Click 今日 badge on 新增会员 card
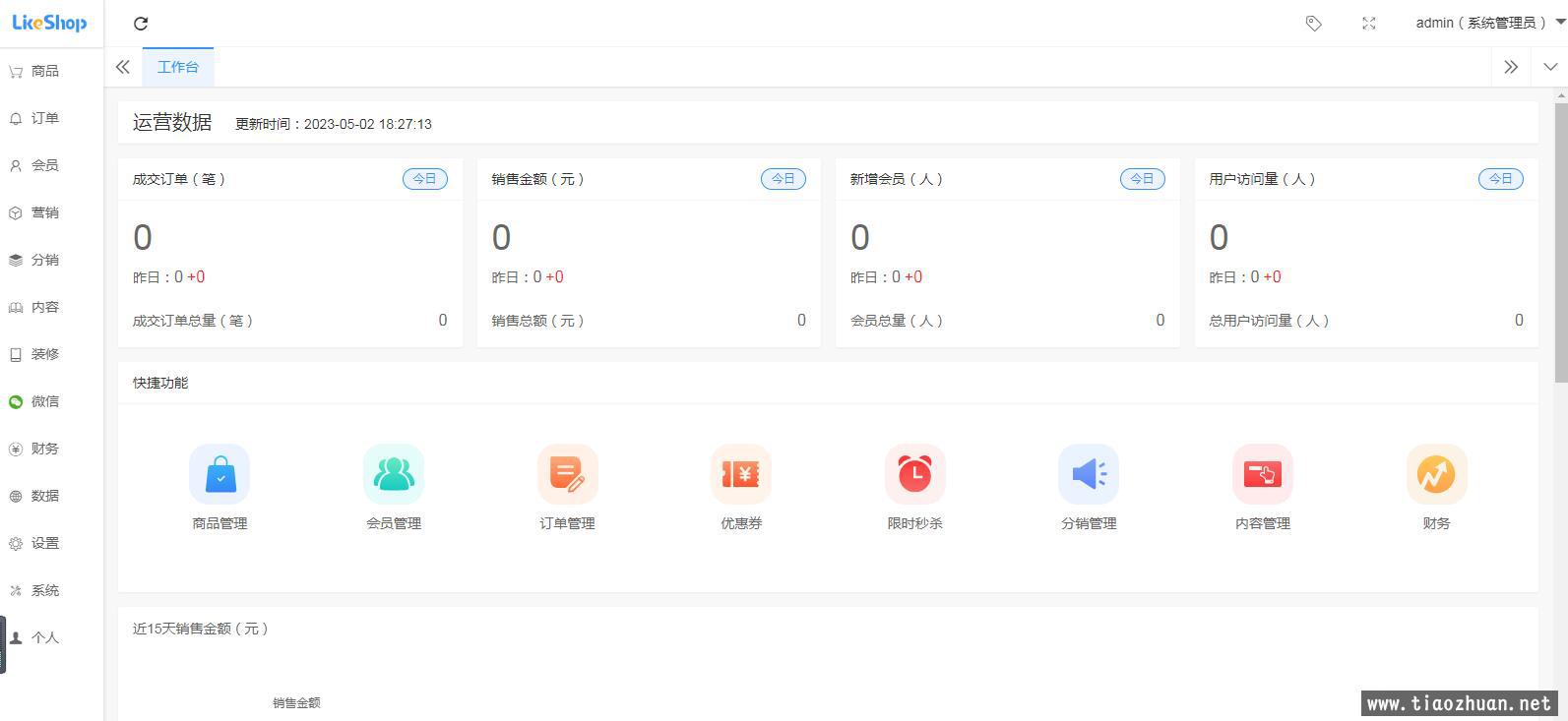 [1142, 179]
